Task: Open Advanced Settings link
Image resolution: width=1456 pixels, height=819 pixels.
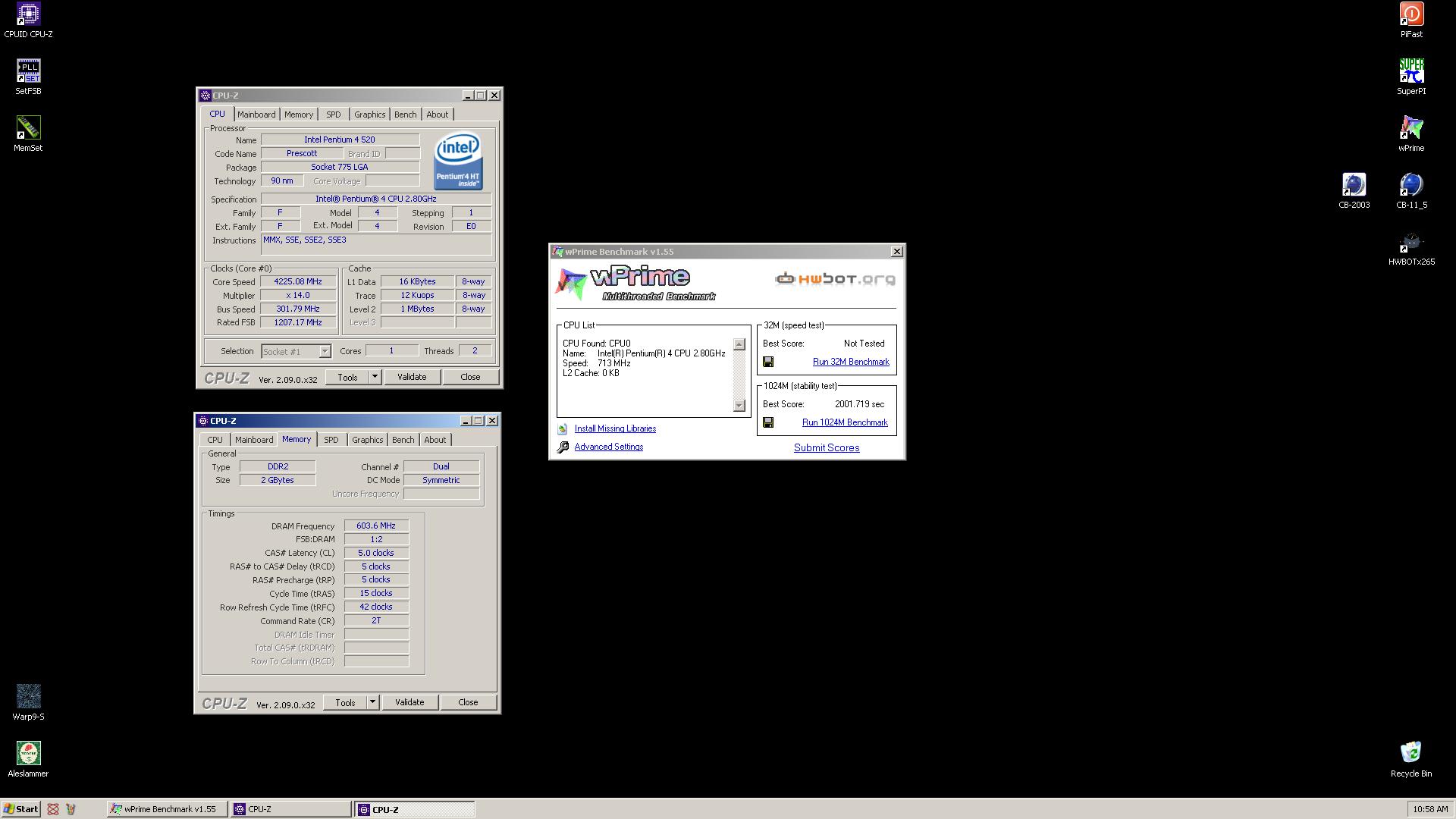Action: [609, 447]
